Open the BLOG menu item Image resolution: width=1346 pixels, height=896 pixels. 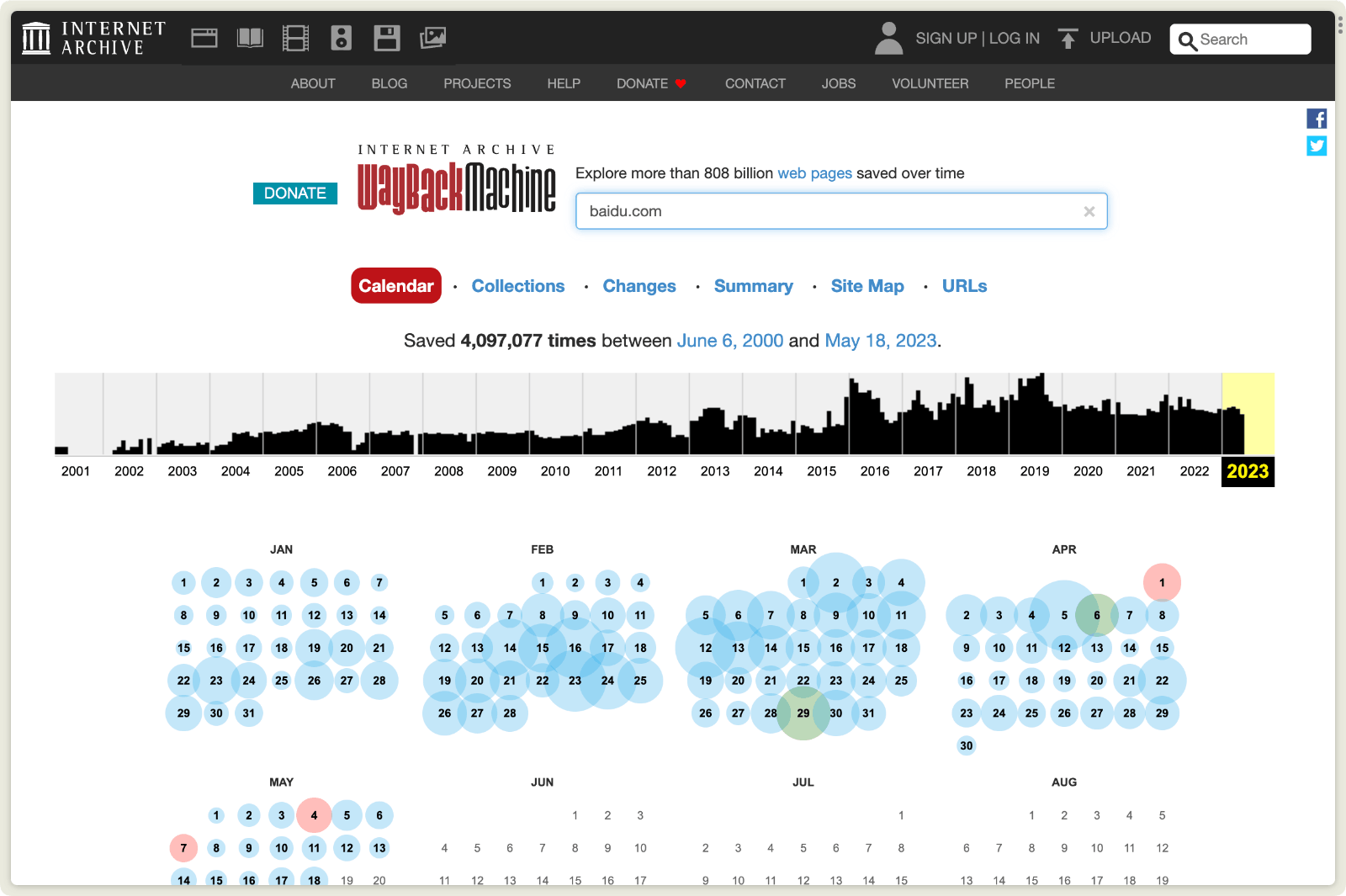point(389,83)
